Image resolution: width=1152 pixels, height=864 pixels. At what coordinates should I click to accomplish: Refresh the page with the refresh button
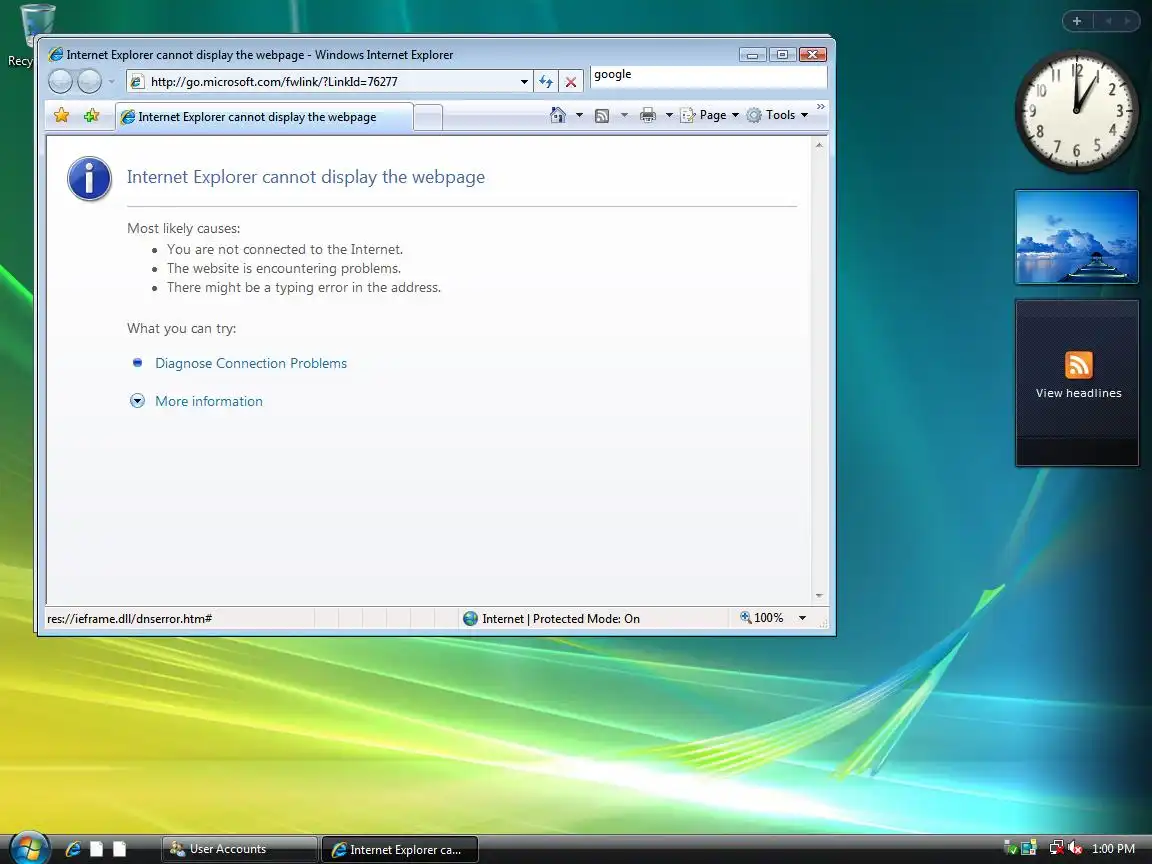coord(545,82)
